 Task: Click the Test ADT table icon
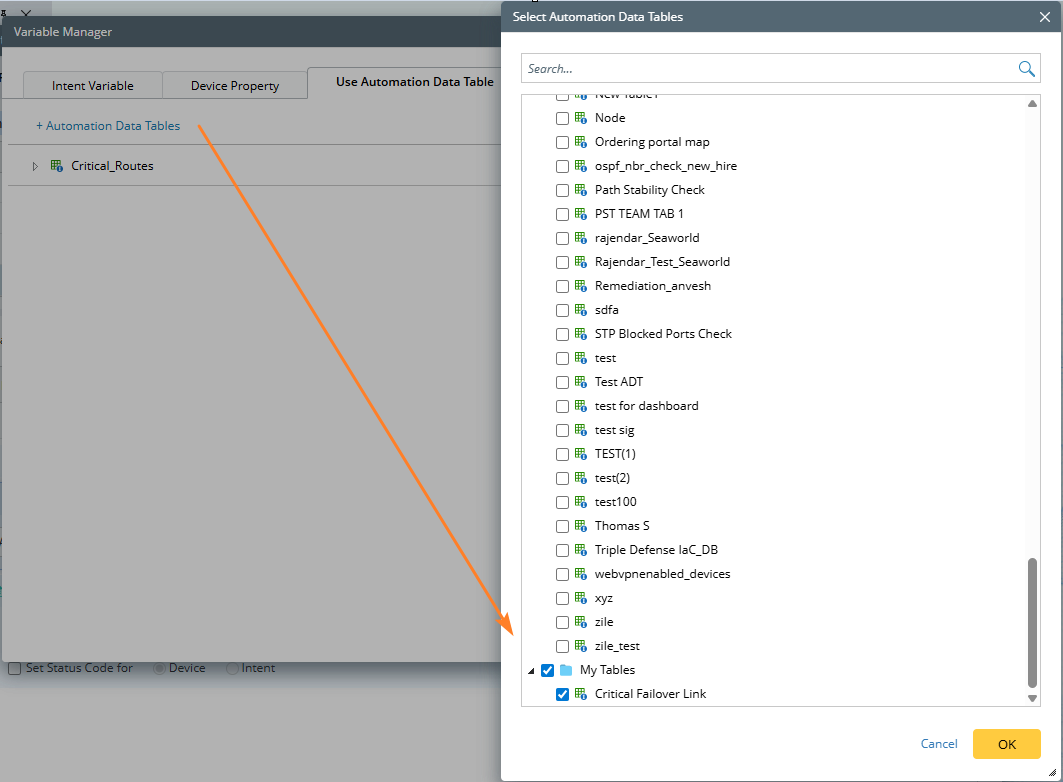(581, 382)
